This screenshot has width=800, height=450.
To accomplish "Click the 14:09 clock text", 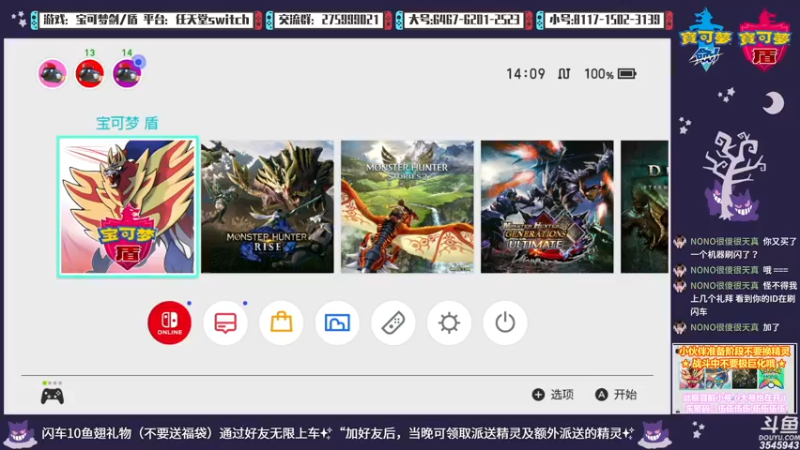I will [x=526, y=74].
